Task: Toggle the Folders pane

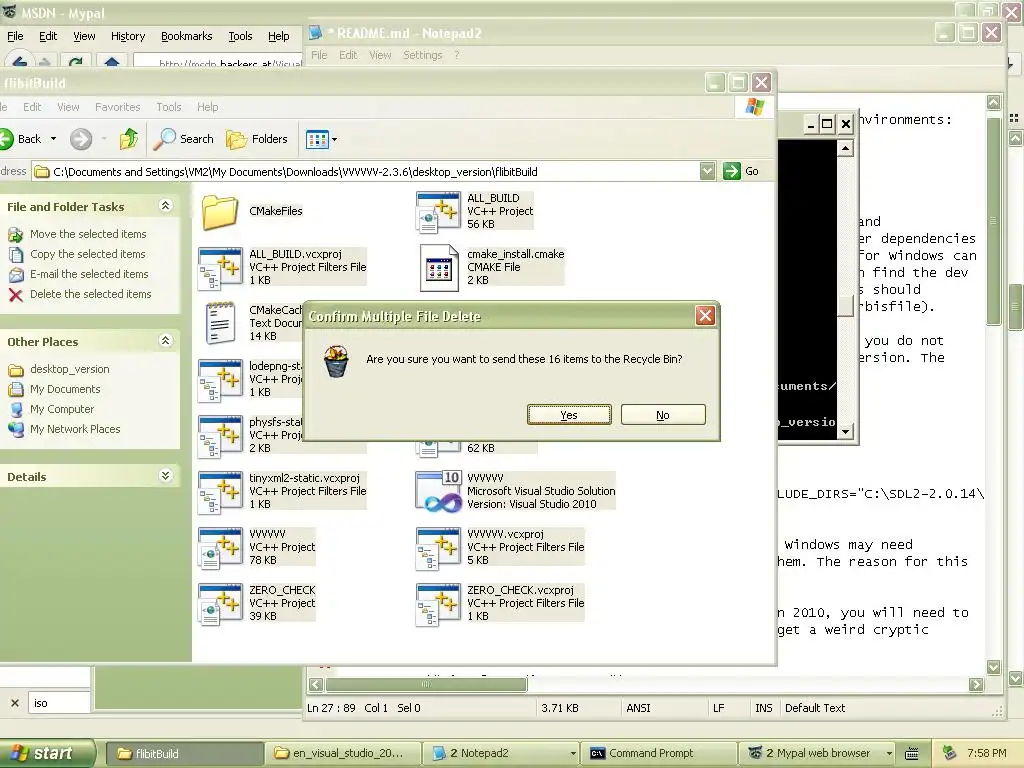Action: pyautogui.click(x=257, y=138)
